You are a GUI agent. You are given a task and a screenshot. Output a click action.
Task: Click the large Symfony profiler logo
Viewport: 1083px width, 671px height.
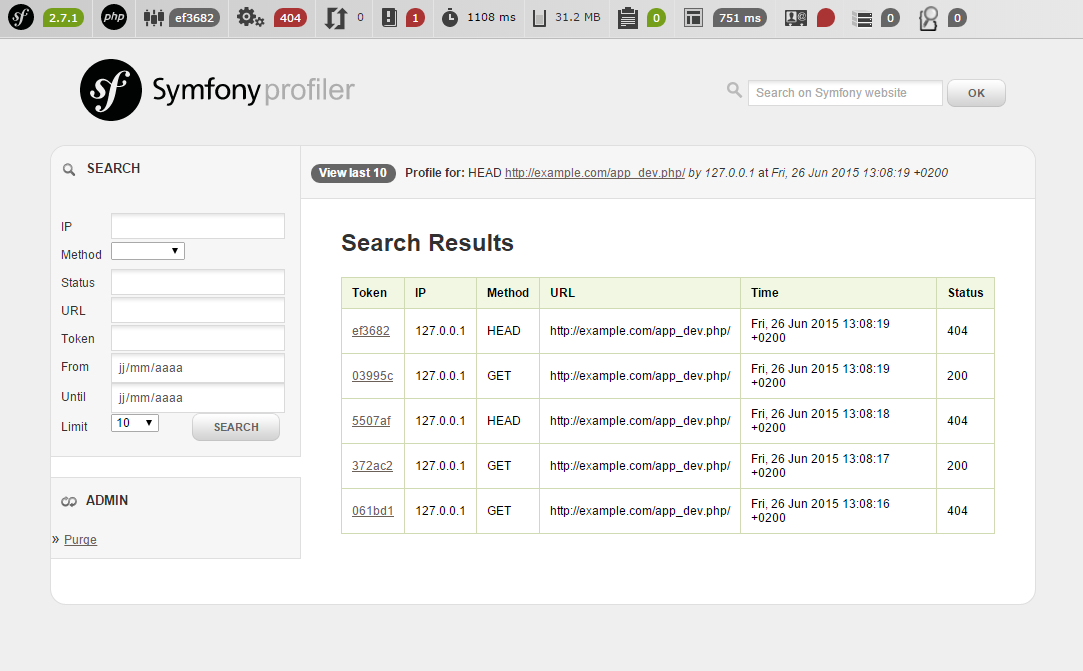(x=217, y=90)
